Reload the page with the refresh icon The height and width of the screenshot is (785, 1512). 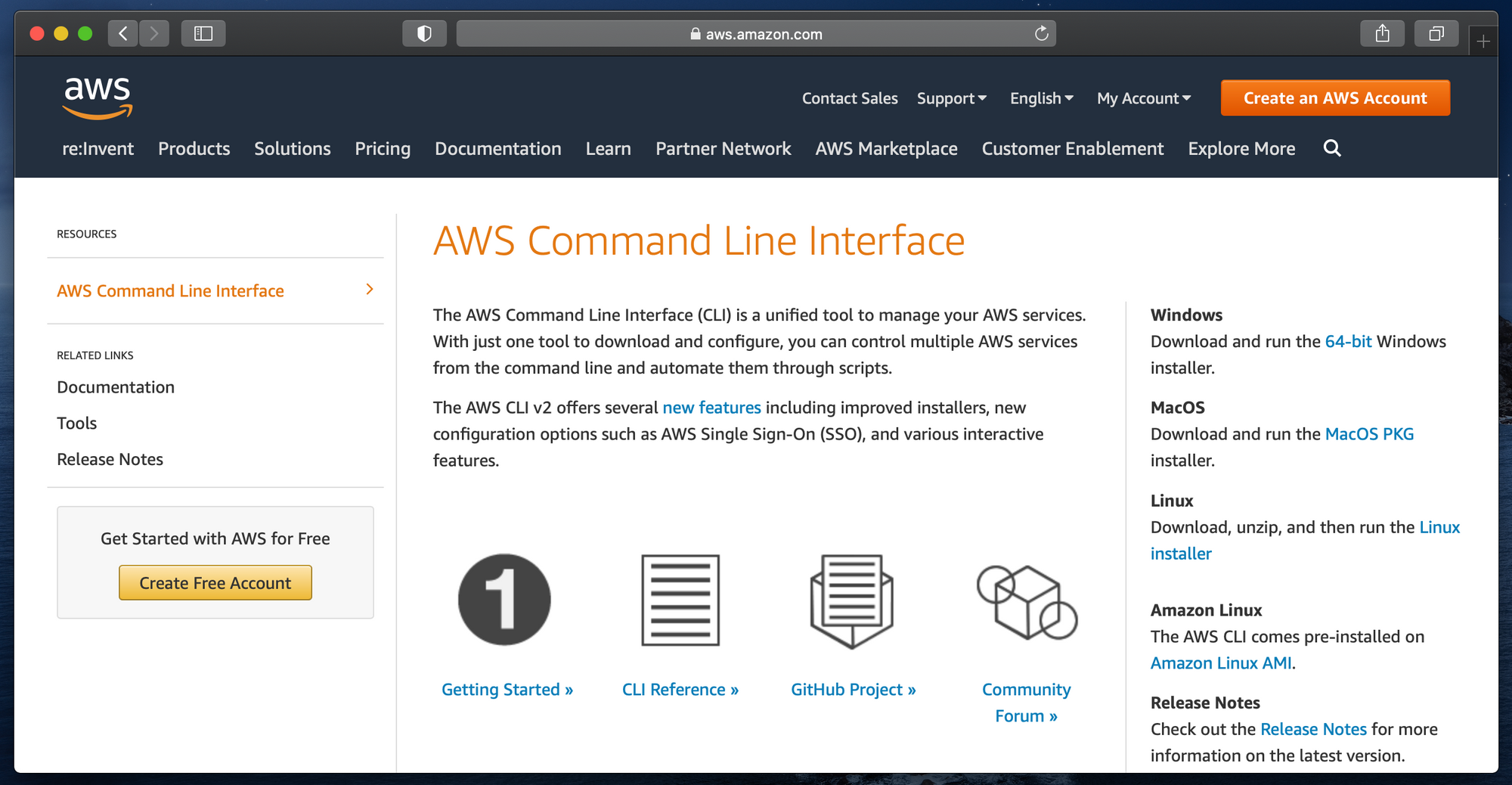point(1041,33)
